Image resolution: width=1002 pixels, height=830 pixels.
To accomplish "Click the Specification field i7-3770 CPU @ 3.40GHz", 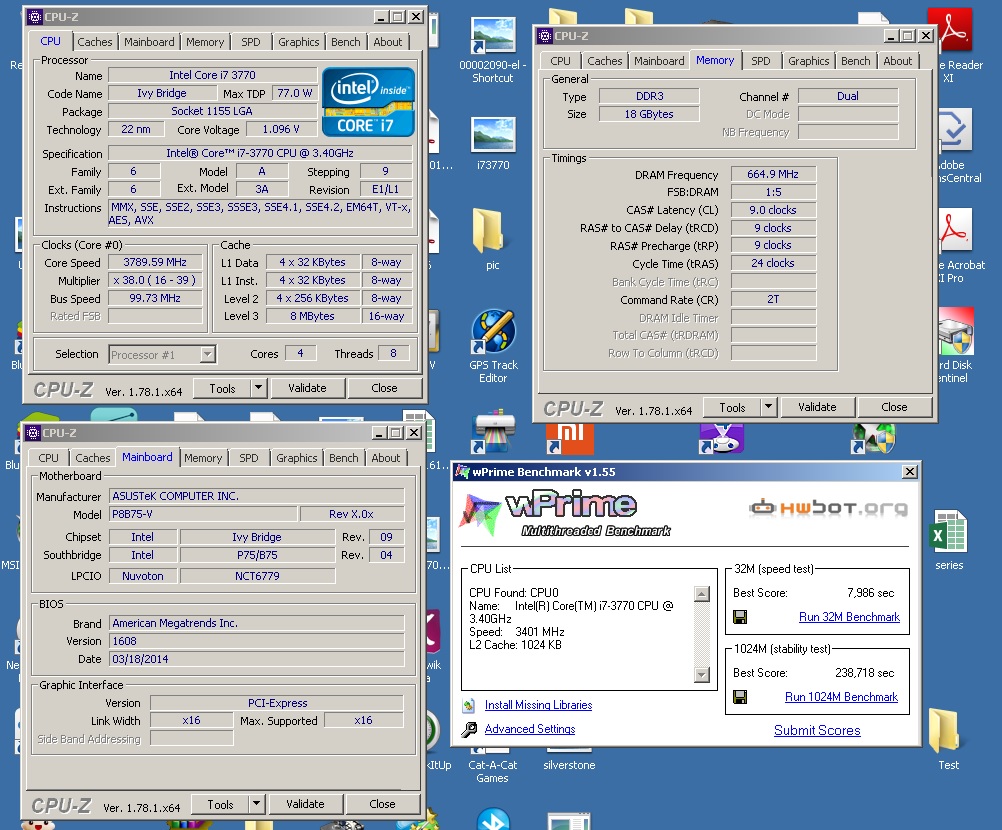I will point(260,153).
